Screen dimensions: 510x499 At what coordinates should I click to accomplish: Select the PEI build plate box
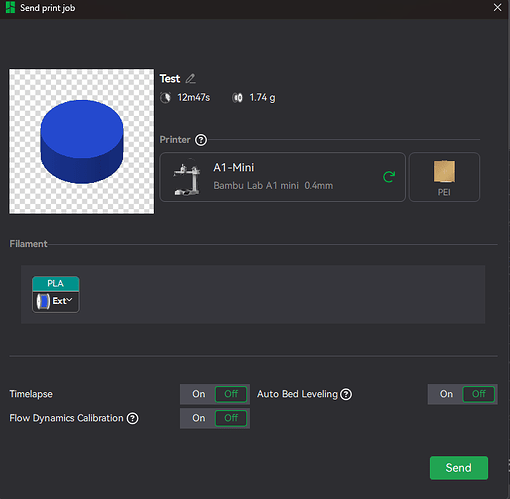pos(444,177)
